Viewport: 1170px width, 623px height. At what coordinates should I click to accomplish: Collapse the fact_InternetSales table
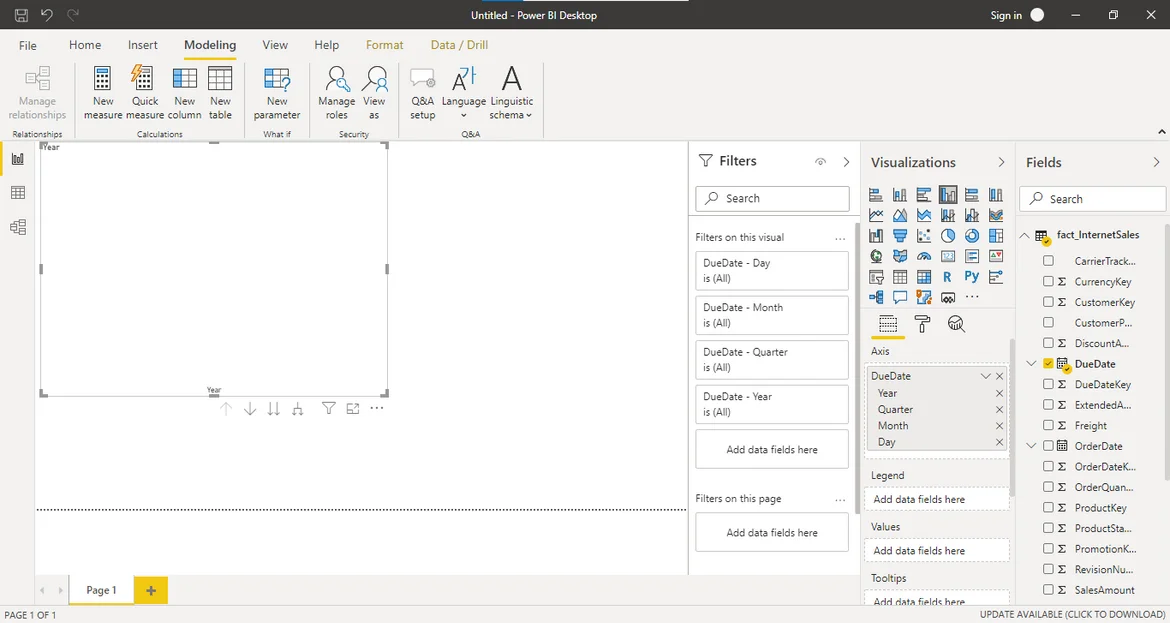[1025, 236]
